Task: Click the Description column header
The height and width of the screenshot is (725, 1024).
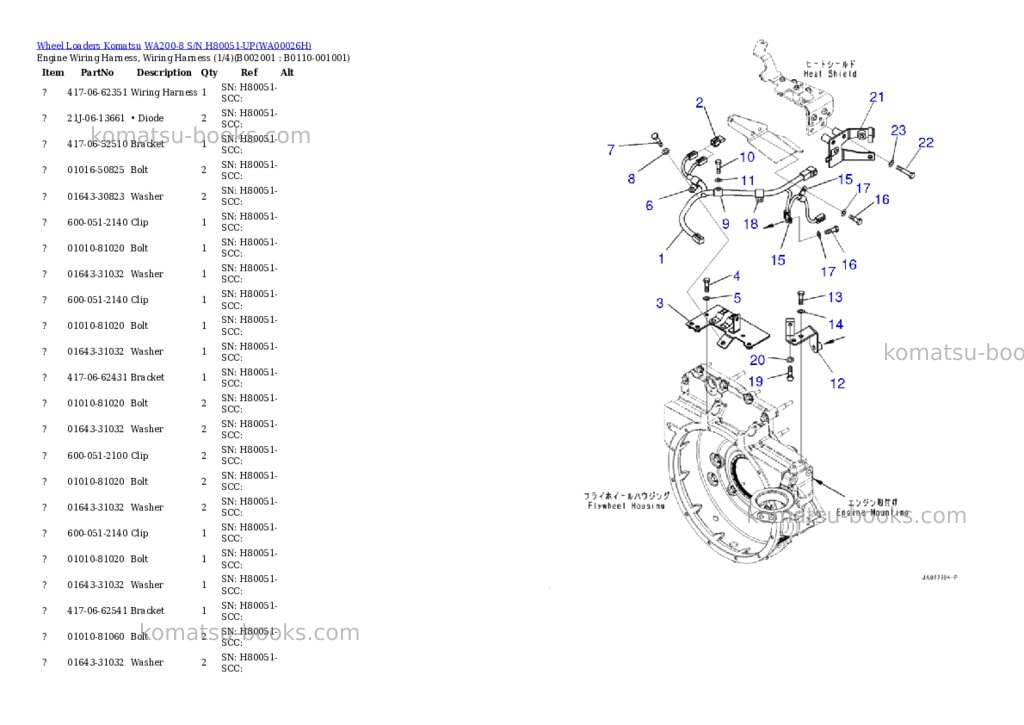Action: [x=164, y=72]
